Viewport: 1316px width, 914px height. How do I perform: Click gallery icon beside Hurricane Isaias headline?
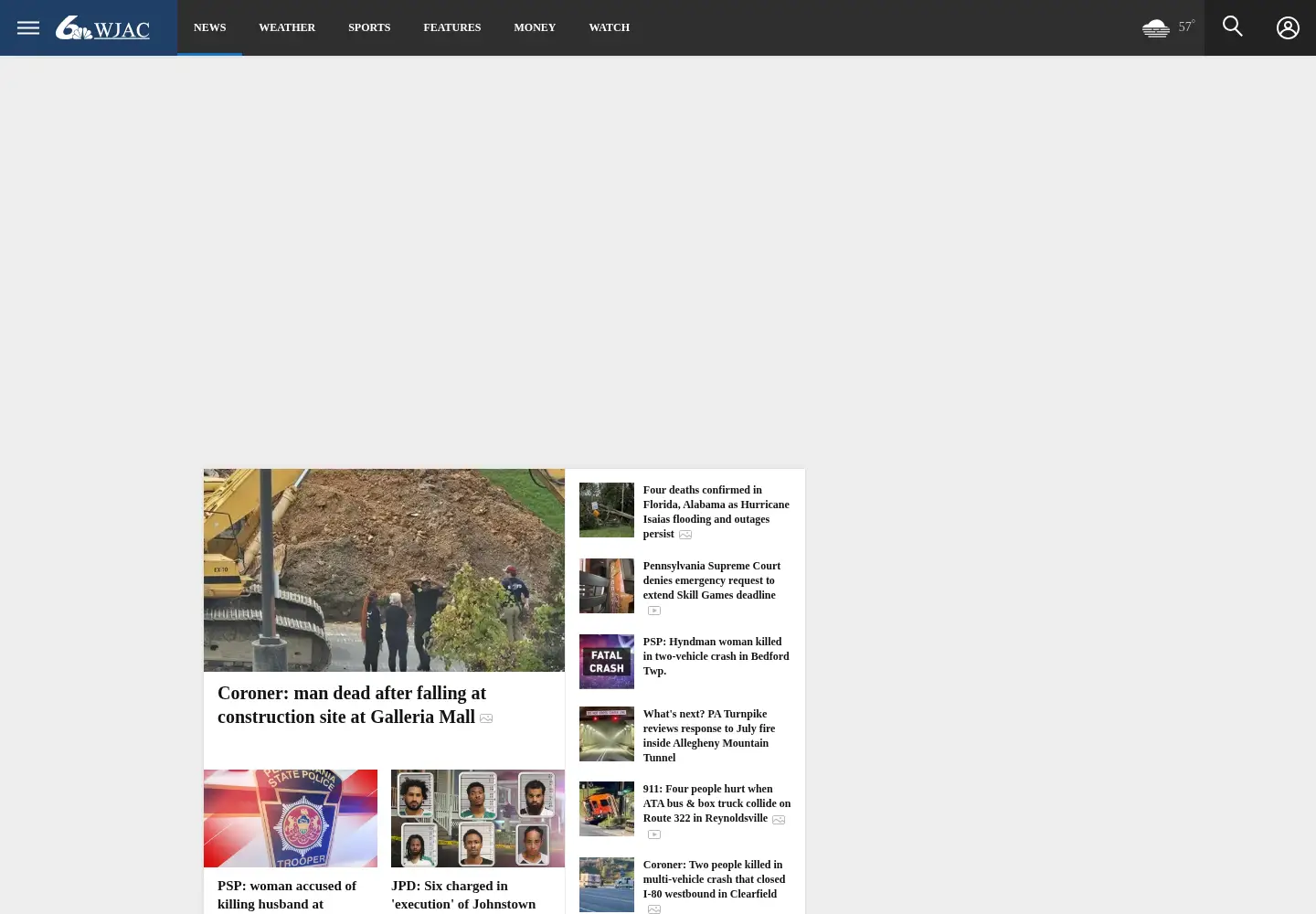[x=685, y=535]
